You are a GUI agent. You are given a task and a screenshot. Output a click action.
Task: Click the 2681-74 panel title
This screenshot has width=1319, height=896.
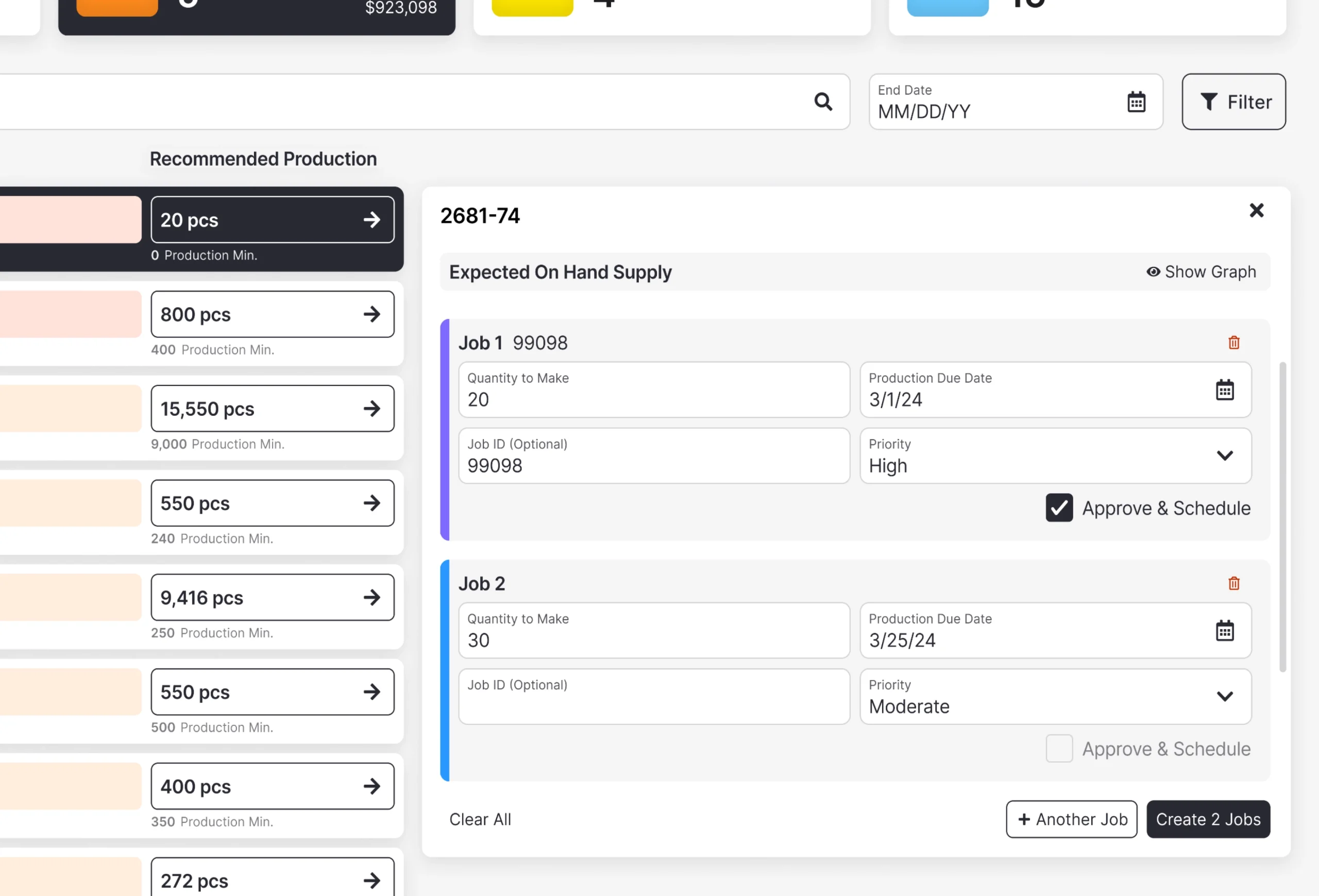480,216
